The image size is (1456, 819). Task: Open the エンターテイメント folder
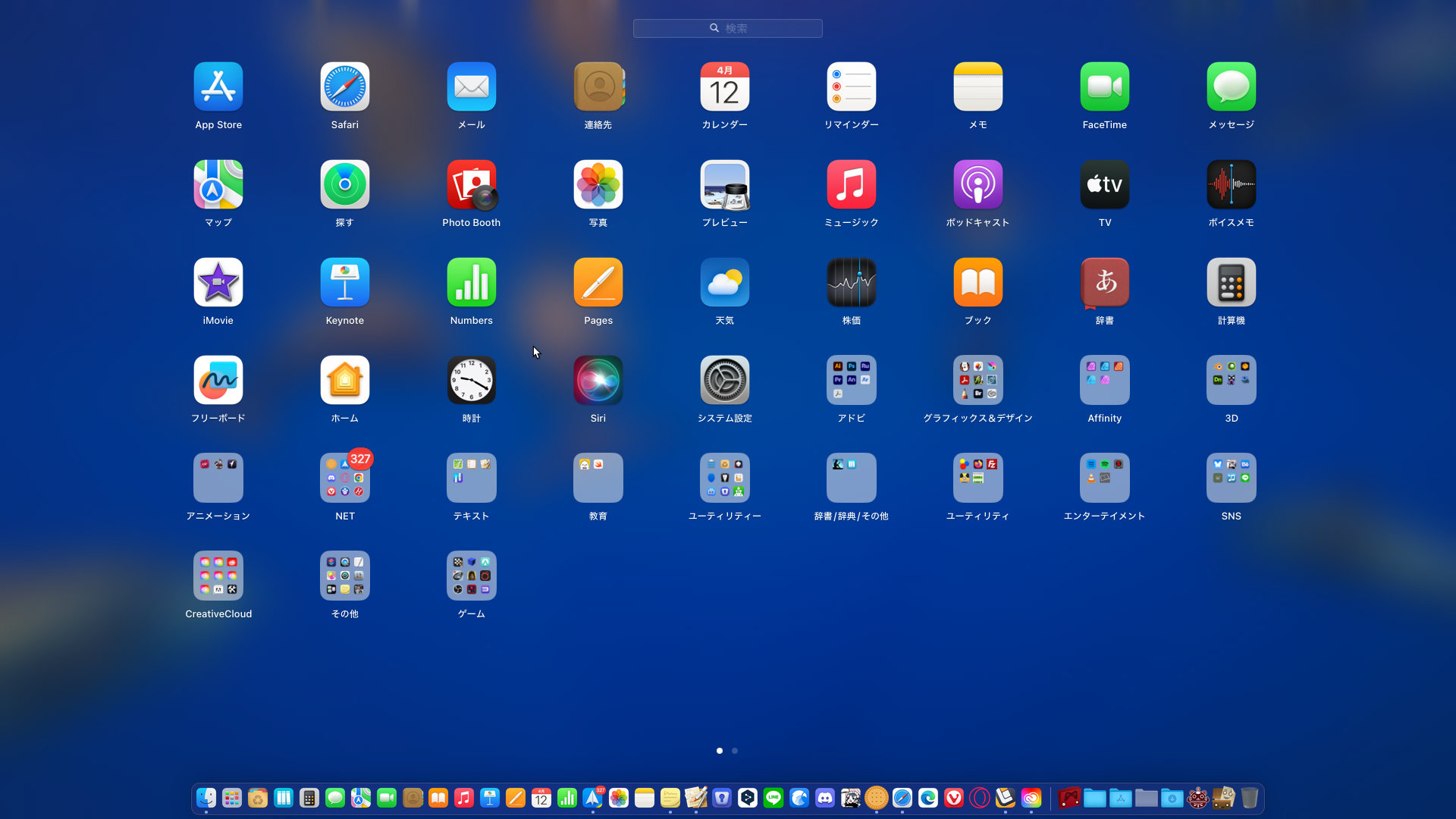[x=1105, y=478]
